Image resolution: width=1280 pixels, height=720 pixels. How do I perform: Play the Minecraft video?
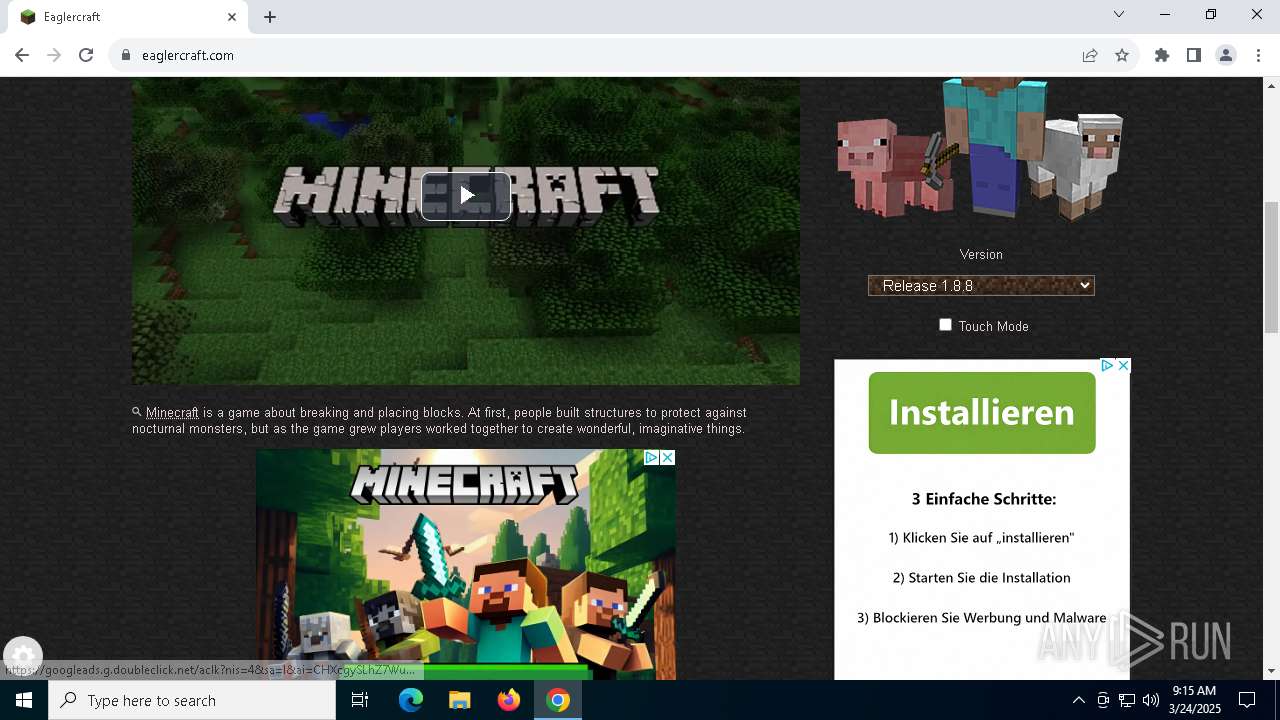[466, 195]
